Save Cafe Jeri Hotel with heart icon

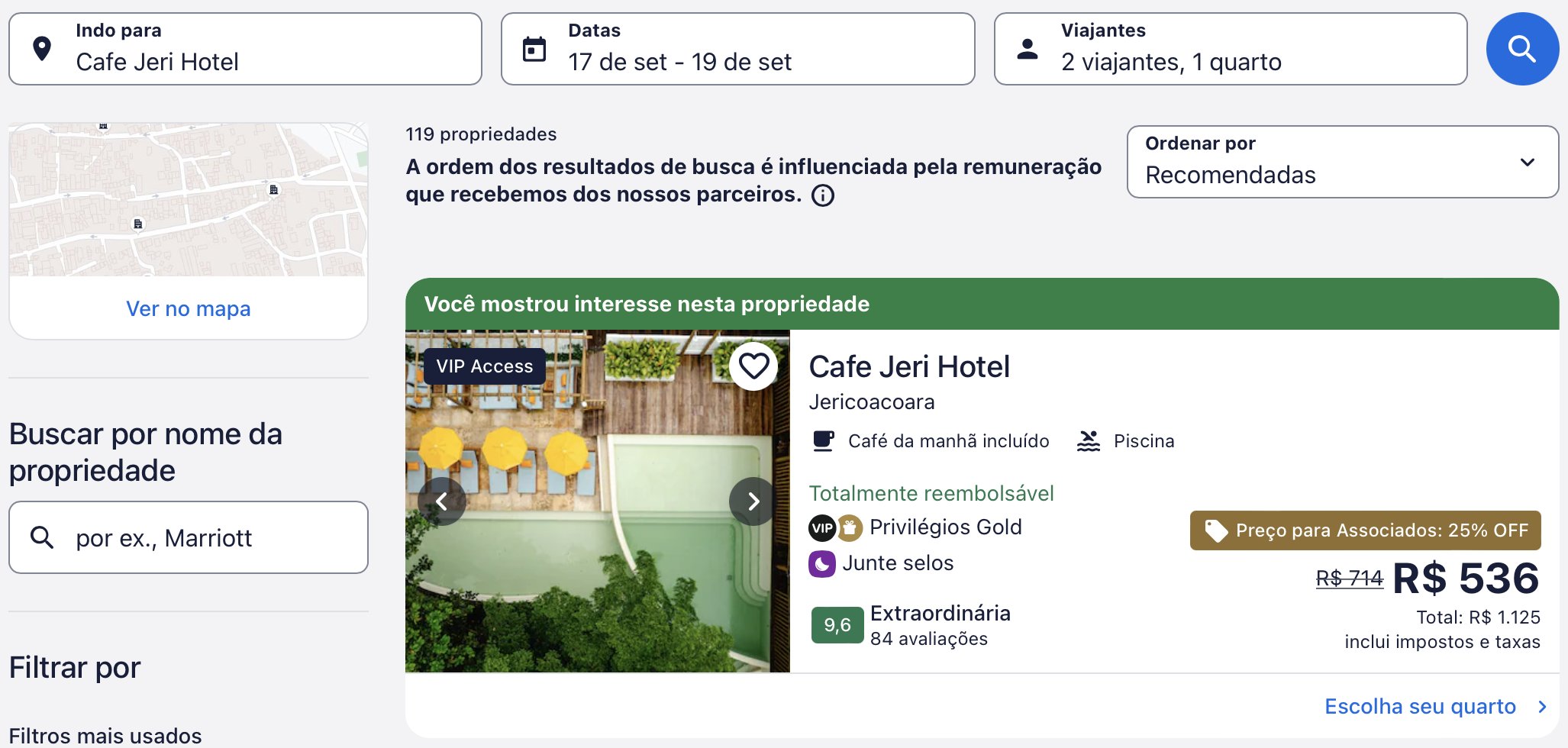753,366
